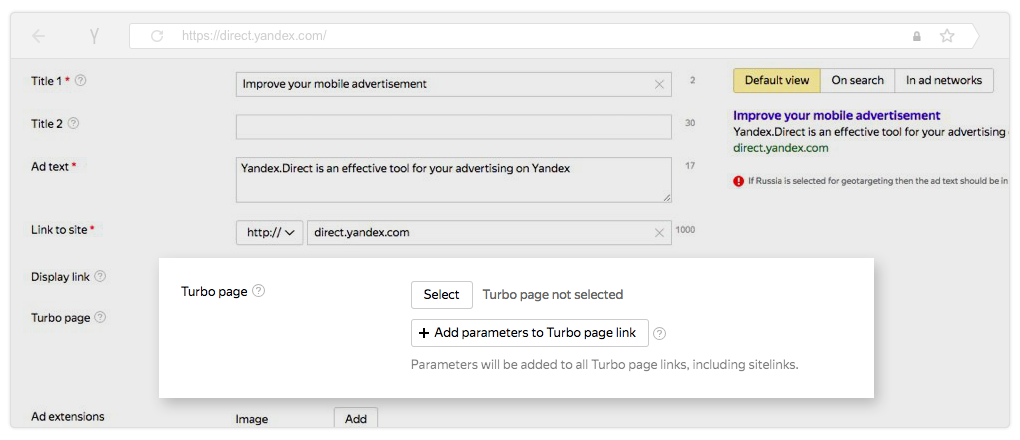Click the browser back arrow icon

pos(38,36)
